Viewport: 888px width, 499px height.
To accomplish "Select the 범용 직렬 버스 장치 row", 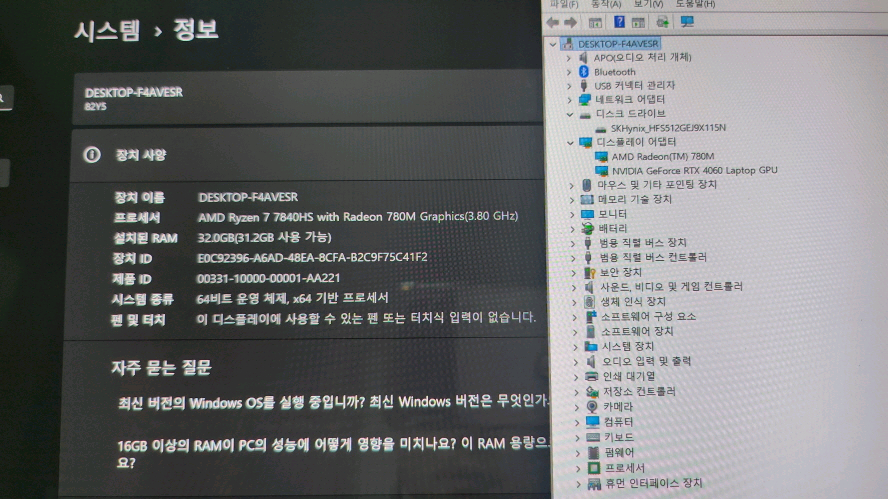I will [x=643, y=243].
